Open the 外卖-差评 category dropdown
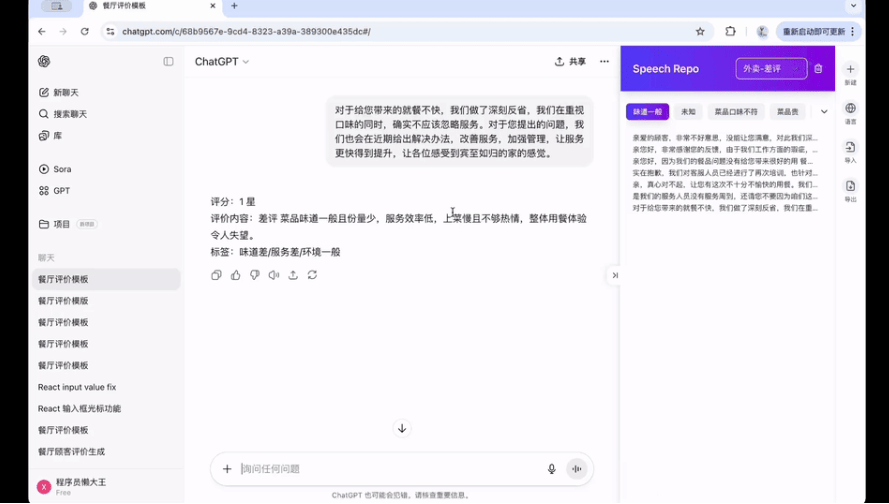Screen dimensions: 889x504 click(771, 69)
